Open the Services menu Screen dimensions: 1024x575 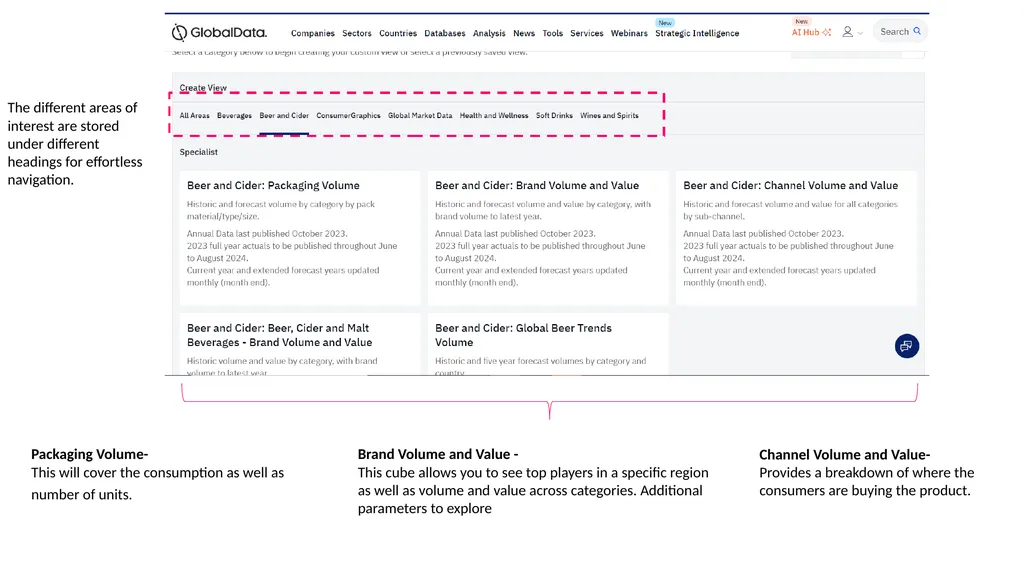click(586, 33)
